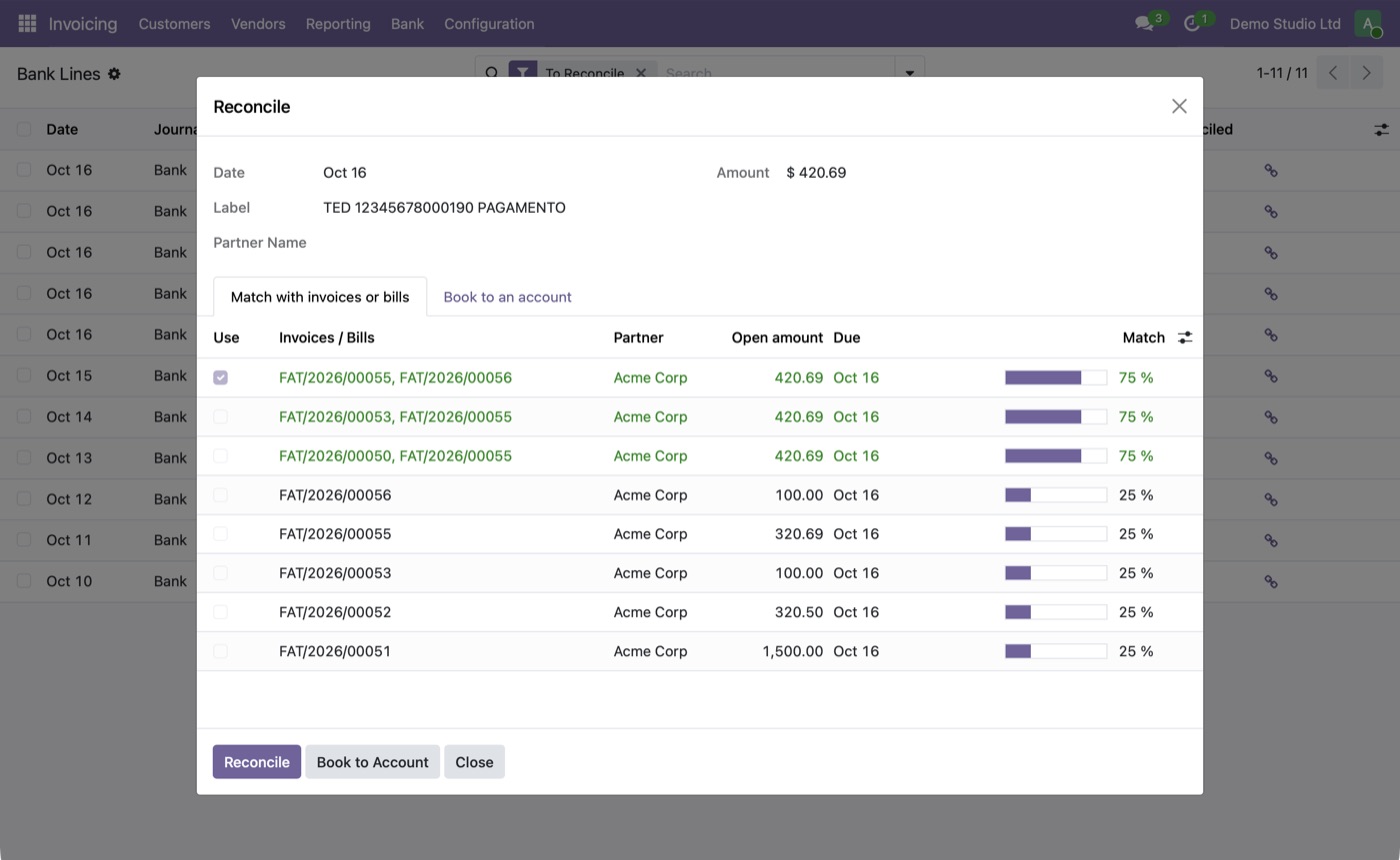
Task: Open the Customers menu
Action: pyautogui.click(x=174, y=23)
